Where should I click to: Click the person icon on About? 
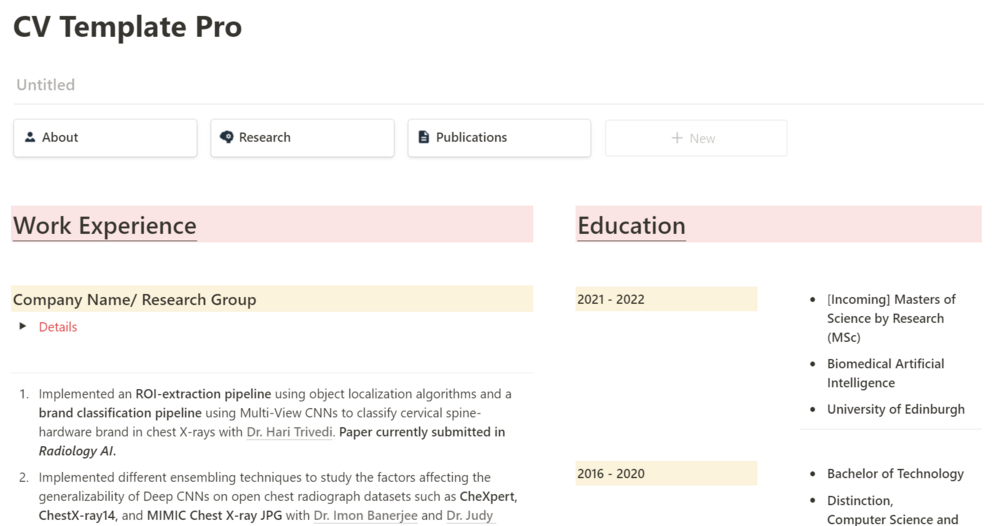tap(30, 138)
